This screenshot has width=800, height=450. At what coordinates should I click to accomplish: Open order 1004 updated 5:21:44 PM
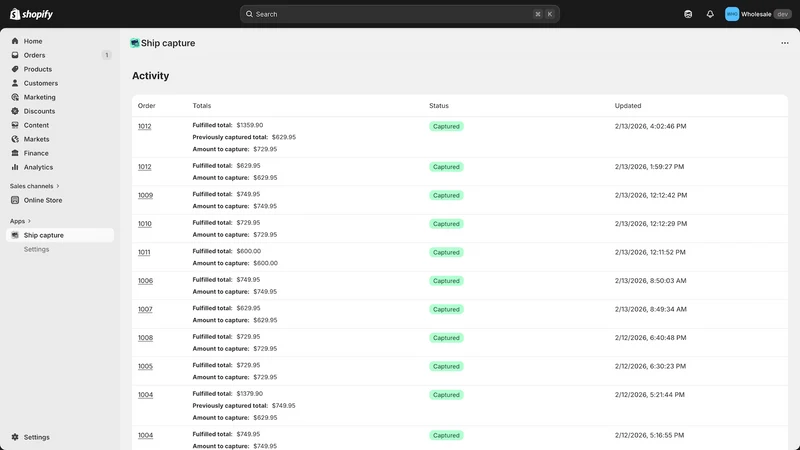click(145, 395)
